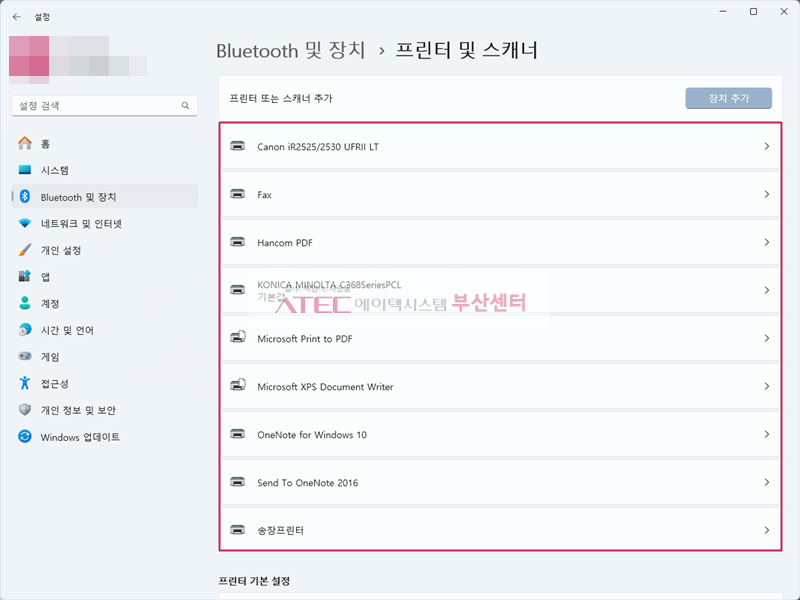Click the network Wi-Fi icon

pyautogui.click(x=24, y=223)
